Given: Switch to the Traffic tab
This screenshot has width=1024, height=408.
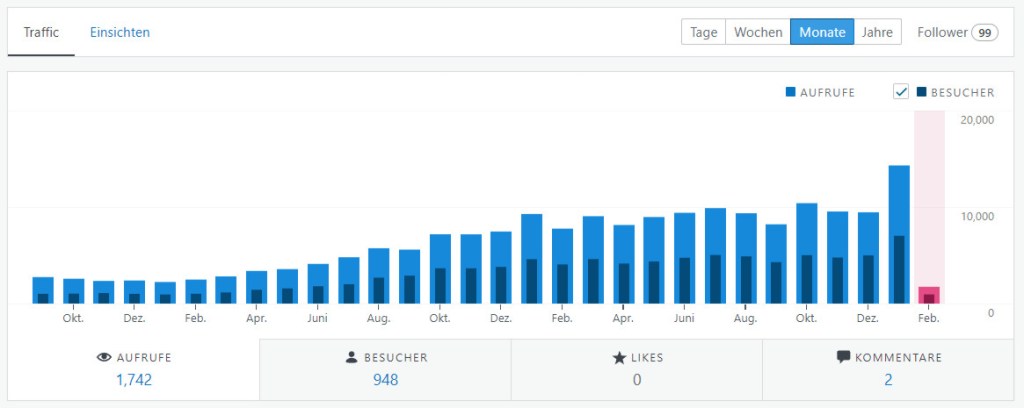Looking at the screenshot, I should (x=41, y=32).
